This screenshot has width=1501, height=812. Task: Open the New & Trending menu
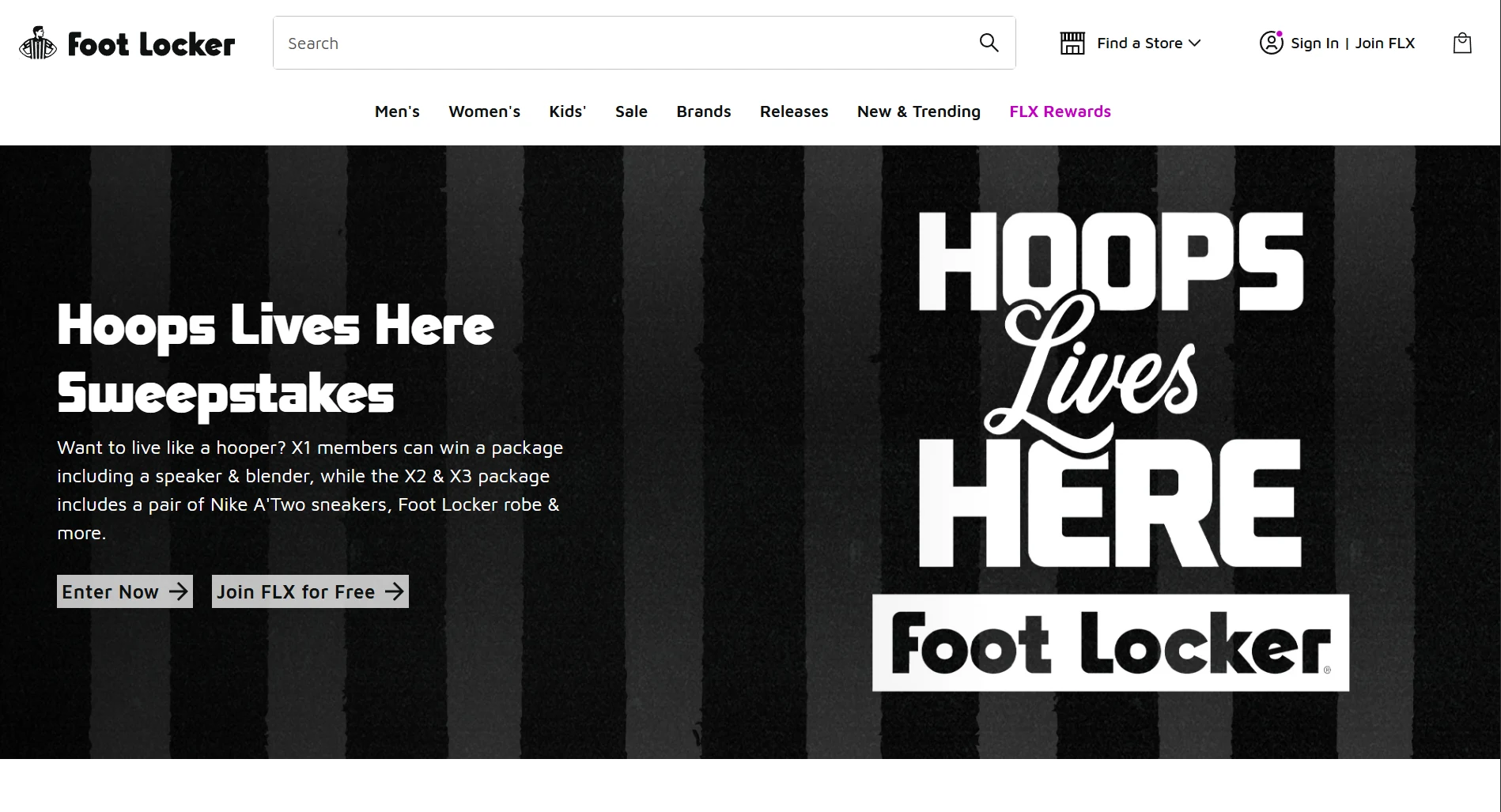[x=919, y=111]
